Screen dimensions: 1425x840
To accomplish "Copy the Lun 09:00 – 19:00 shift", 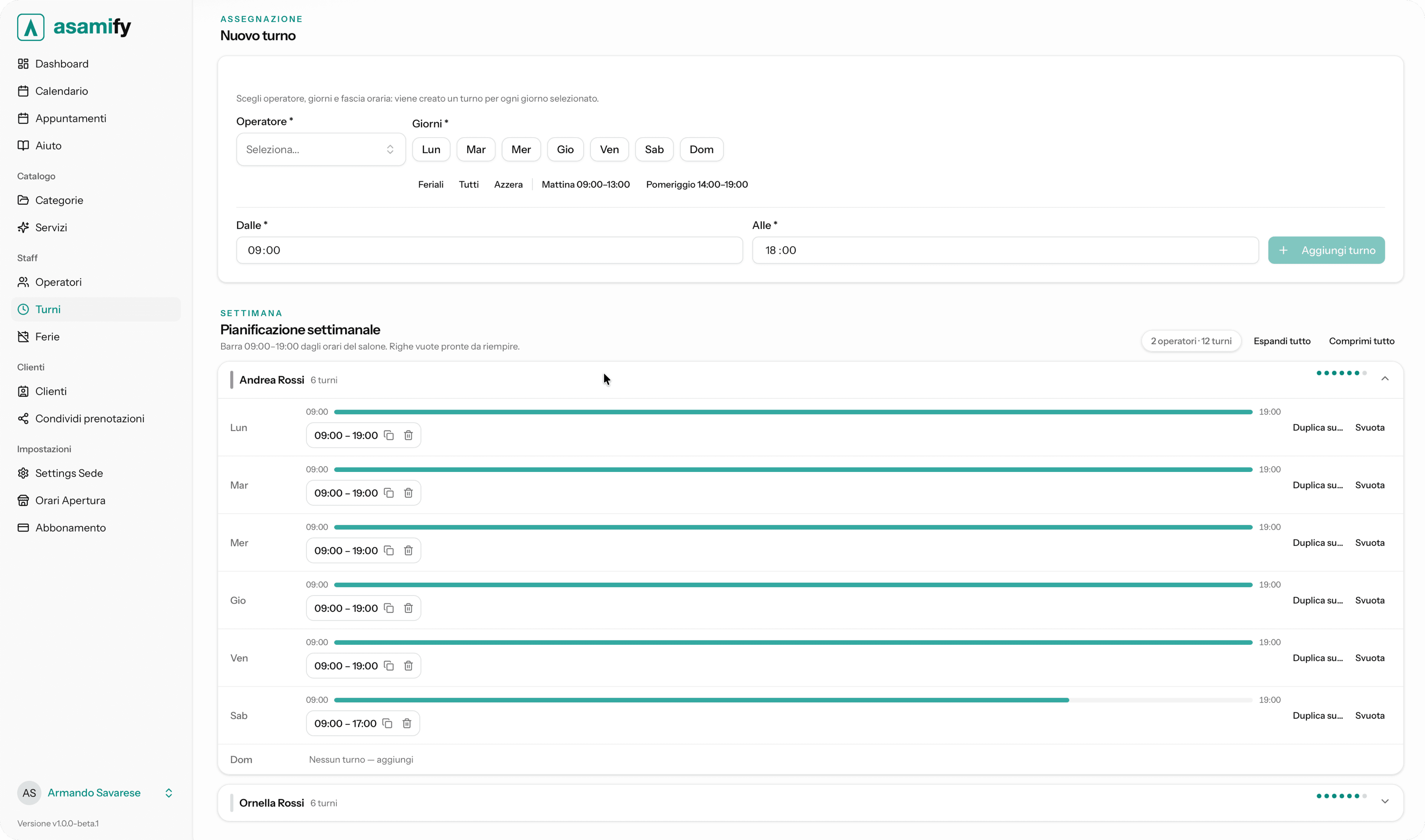I will 389,435.
